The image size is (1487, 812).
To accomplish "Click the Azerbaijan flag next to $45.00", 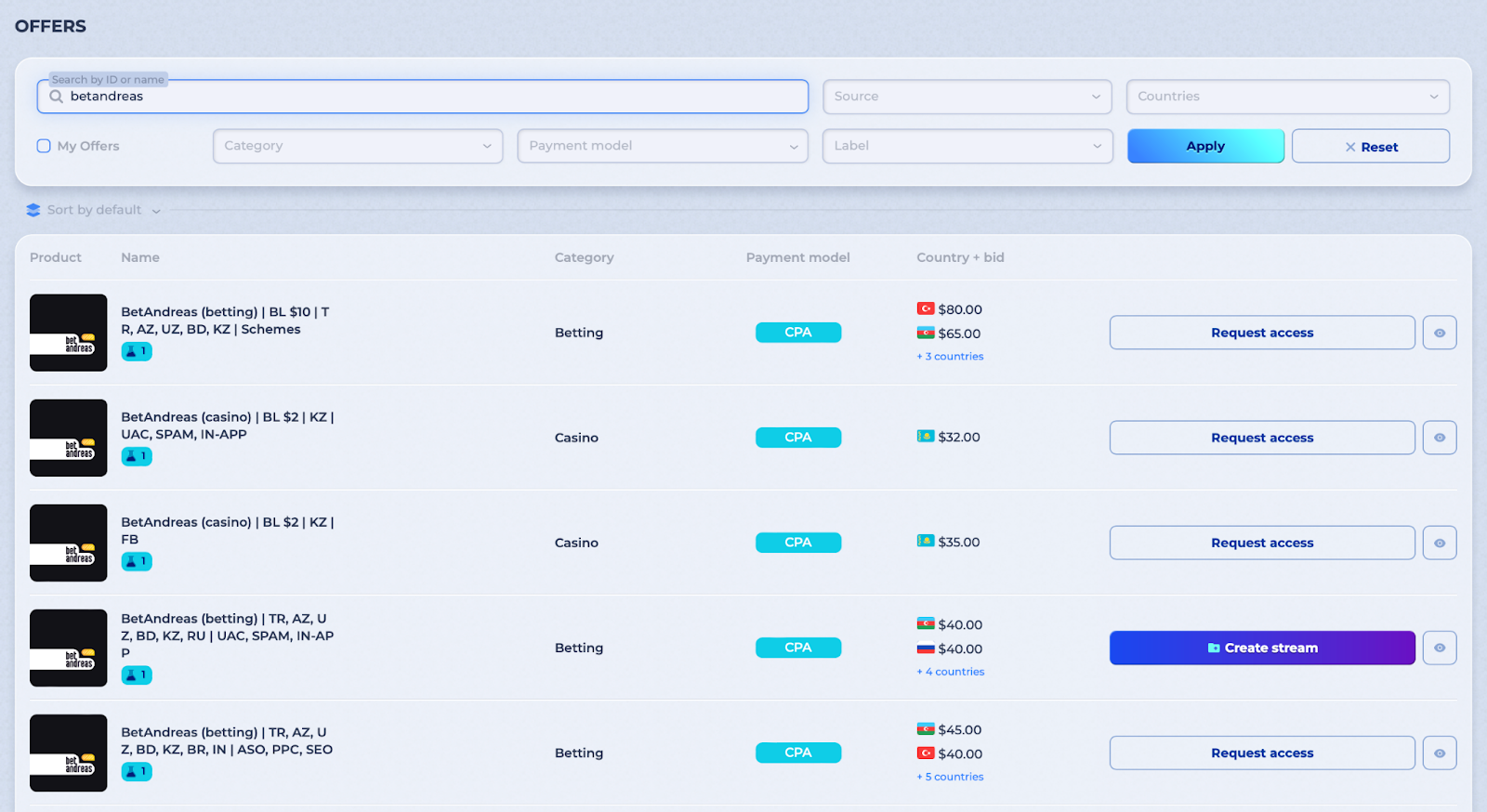I will click(926, 729).
